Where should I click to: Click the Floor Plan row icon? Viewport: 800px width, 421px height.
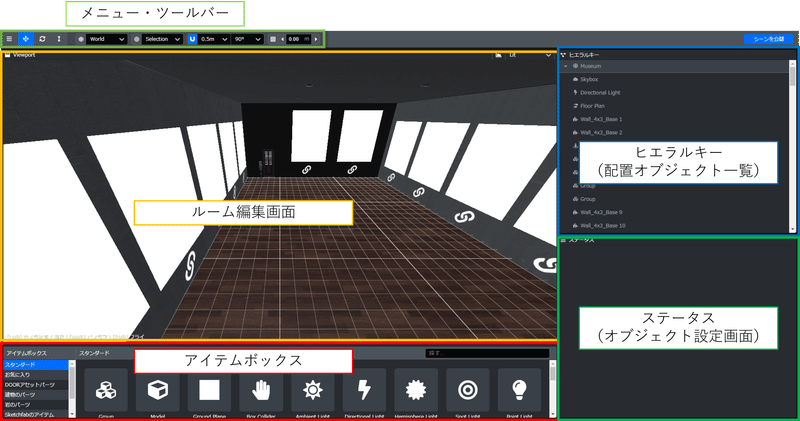pyautogui.click(x=576, y=106)
